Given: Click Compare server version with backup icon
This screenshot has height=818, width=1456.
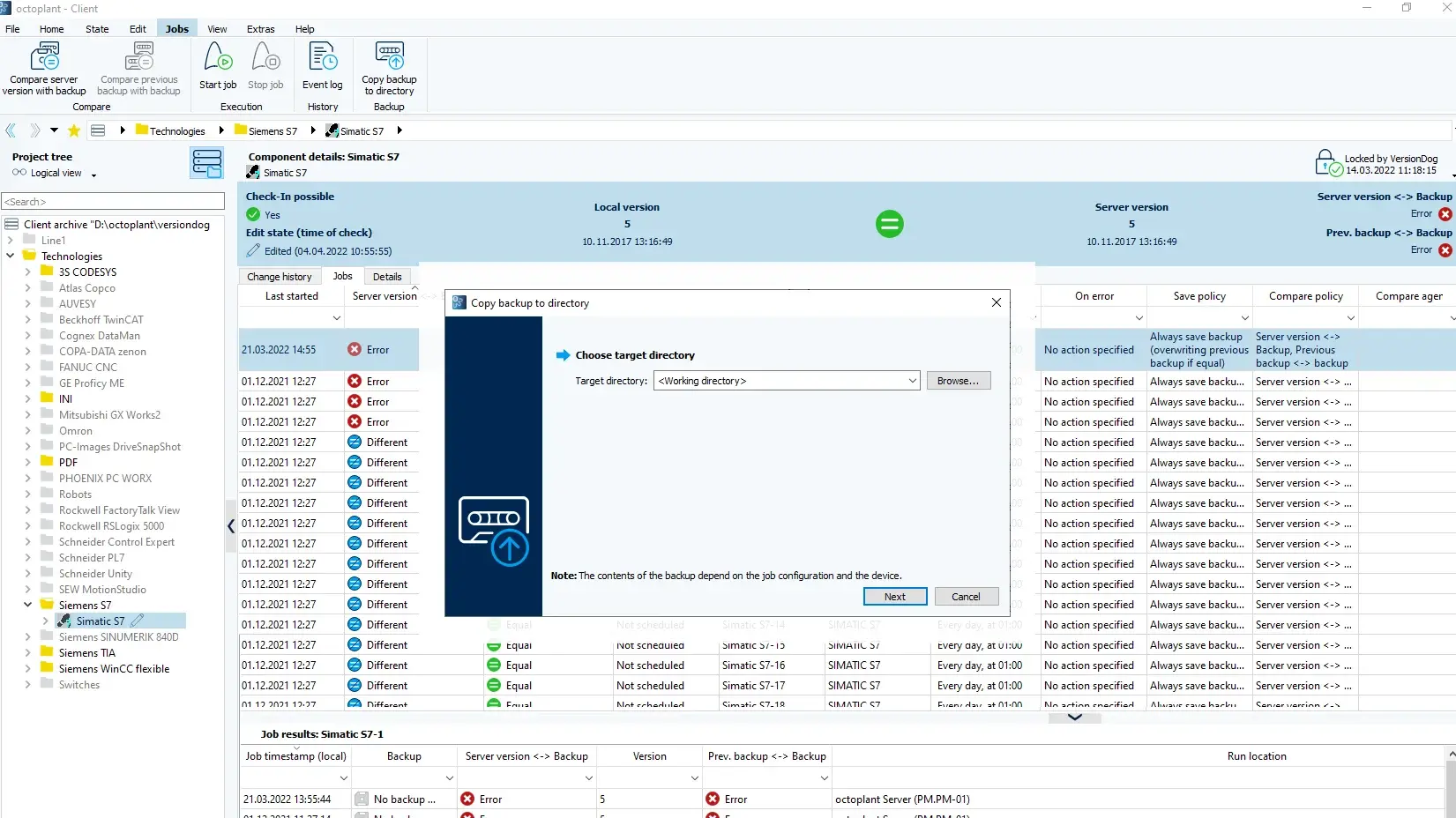Looking at the screenshot, I should (x=44, y=57).
